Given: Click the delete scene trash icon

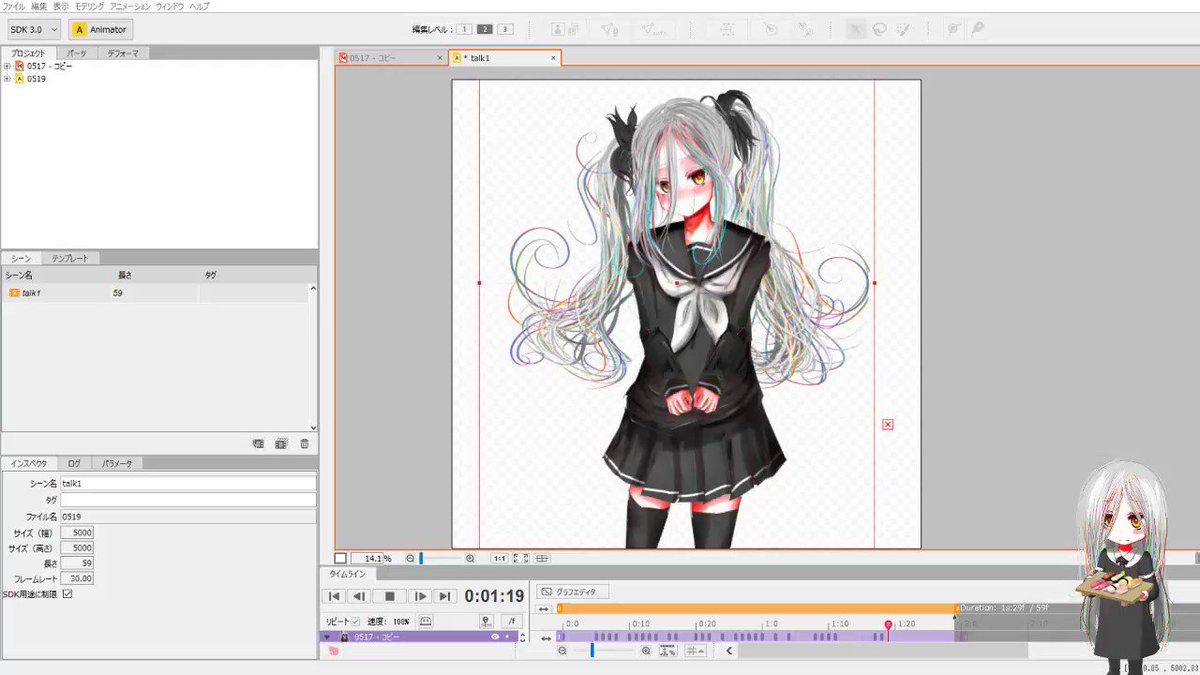Looking at the screenshot, I should point(304,443).
